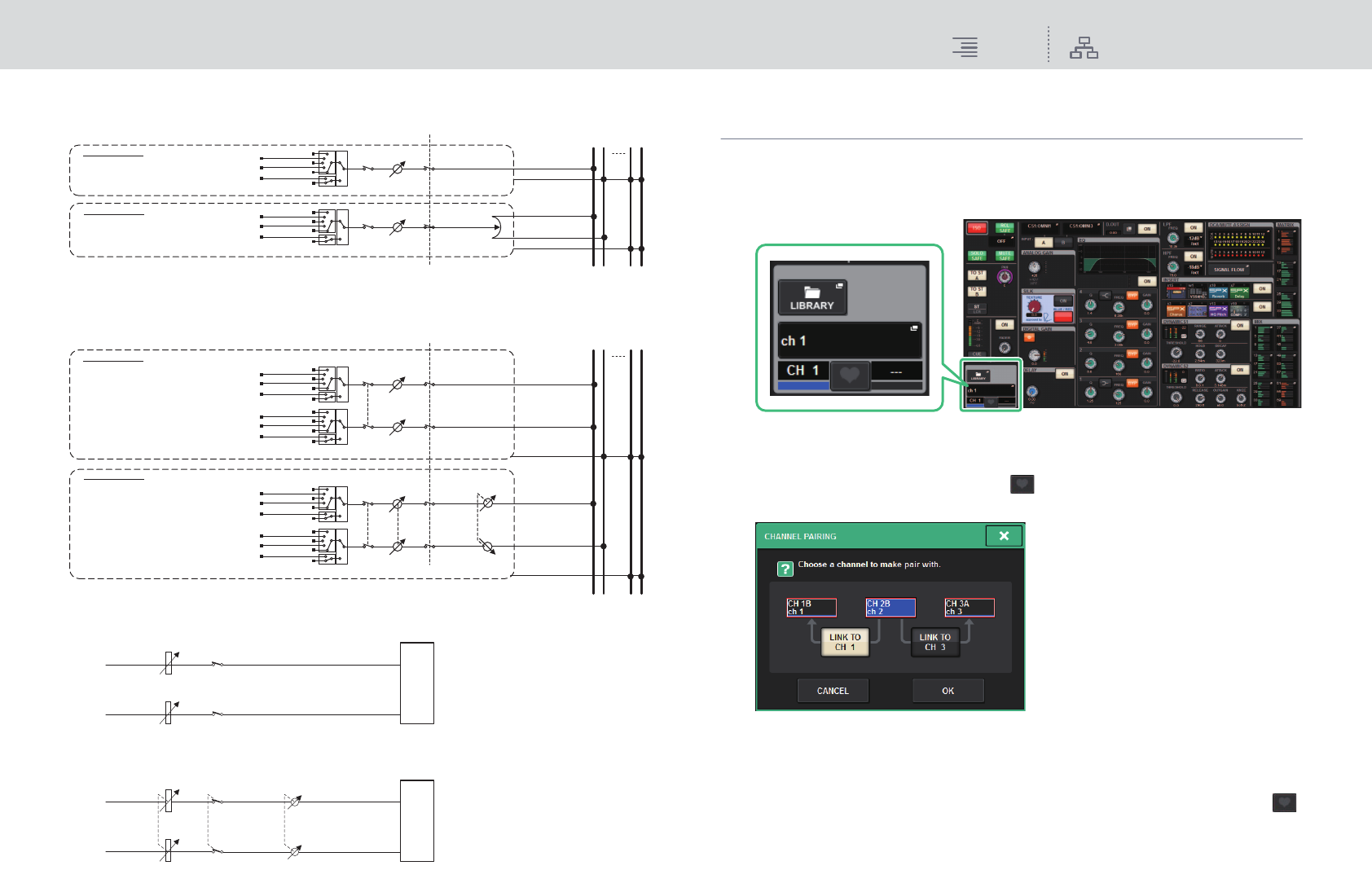Toggle the RCL SAFE button
1372x870 pixels.
tap(1005, 228)
